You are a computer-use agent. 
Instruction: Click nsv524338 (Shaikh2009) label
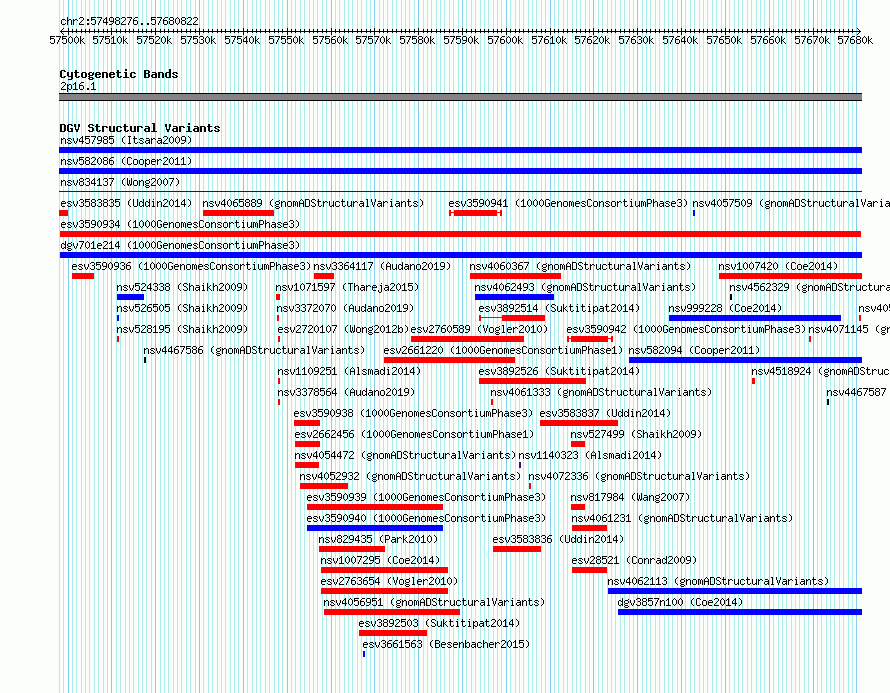(x=182, y=287)
